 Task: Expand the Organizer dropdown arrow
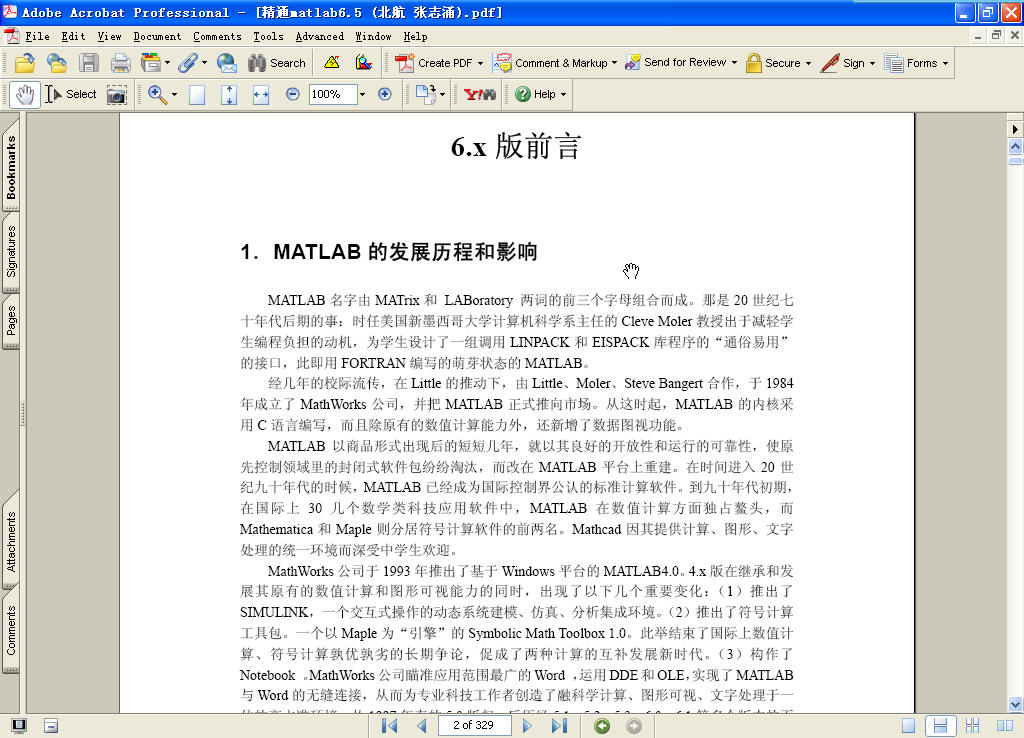167,63
